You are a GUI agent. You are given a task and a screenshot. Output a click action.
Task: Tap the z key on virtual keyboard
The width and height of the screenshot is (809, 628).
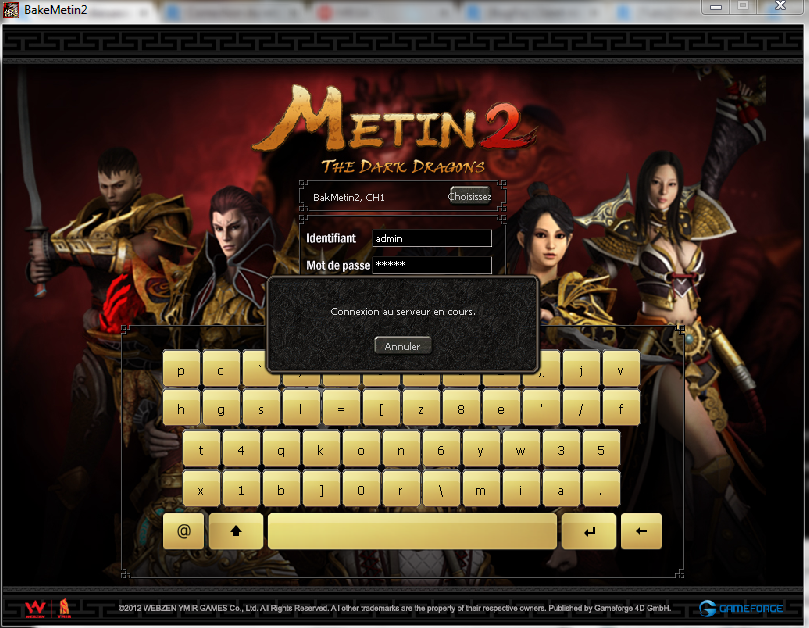(421, 409)
